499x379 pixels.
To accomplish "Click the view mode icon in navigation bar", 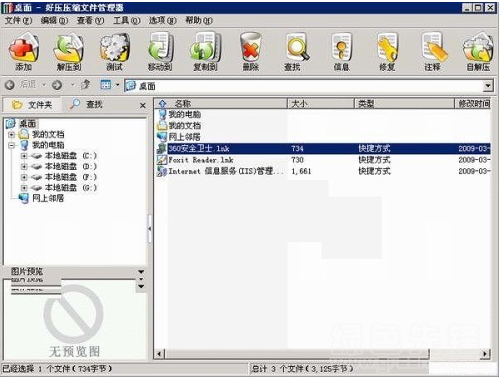I will coord(106,85).
